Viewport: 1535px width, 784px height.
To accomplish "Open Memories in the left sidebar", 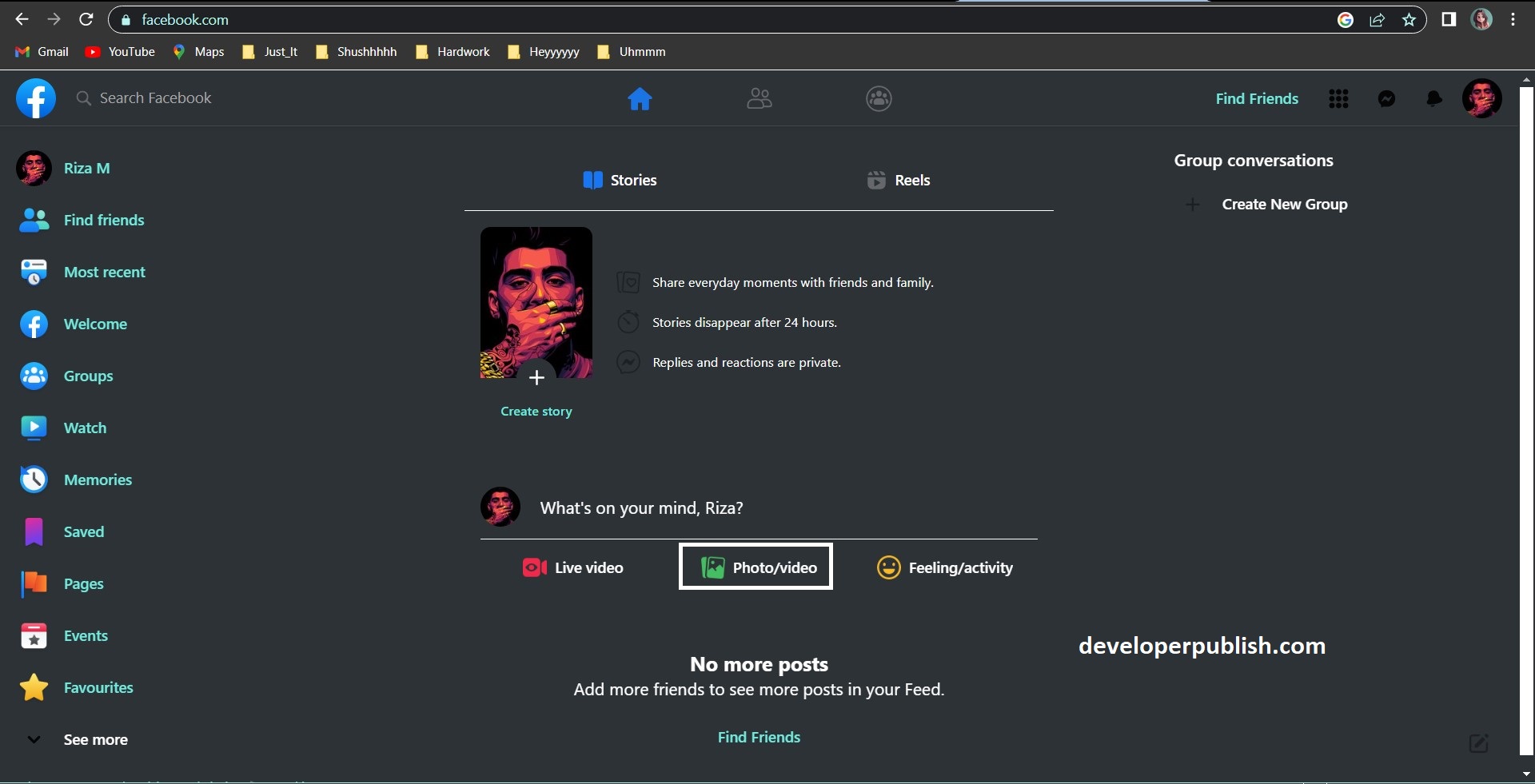I will [x=97, y=480].
